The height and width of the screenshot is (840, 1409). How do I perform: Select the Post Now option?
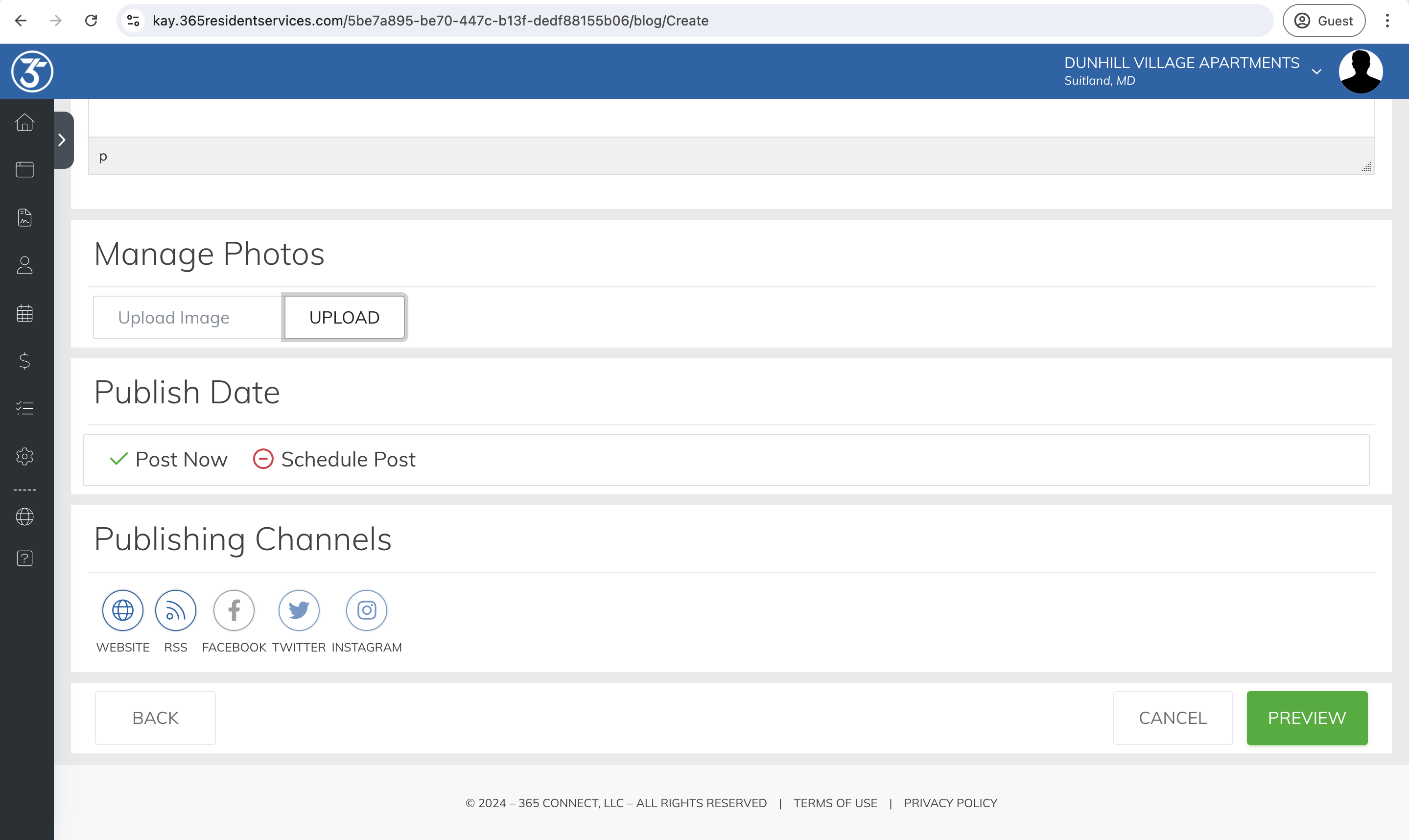(169, 459)
